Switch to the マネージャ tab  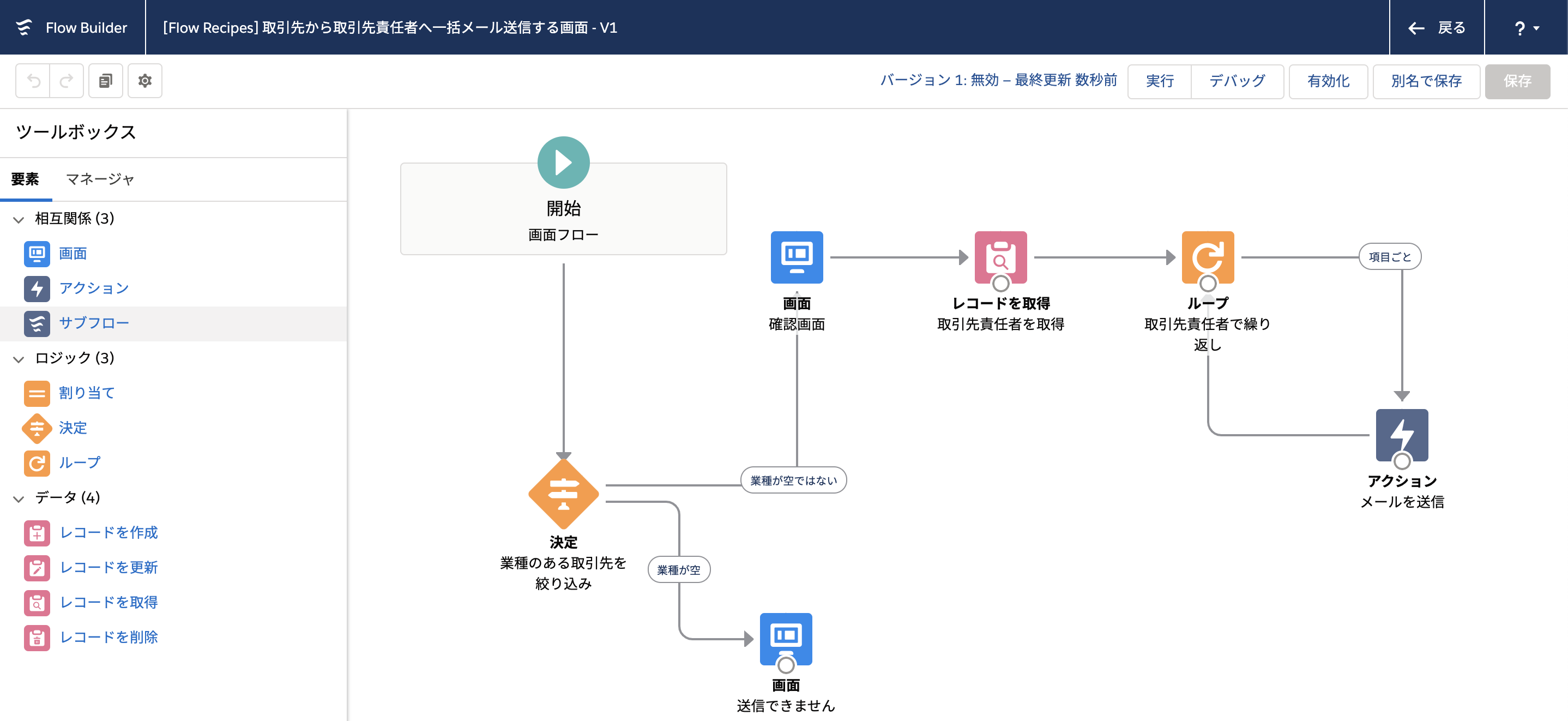(100, 179)
